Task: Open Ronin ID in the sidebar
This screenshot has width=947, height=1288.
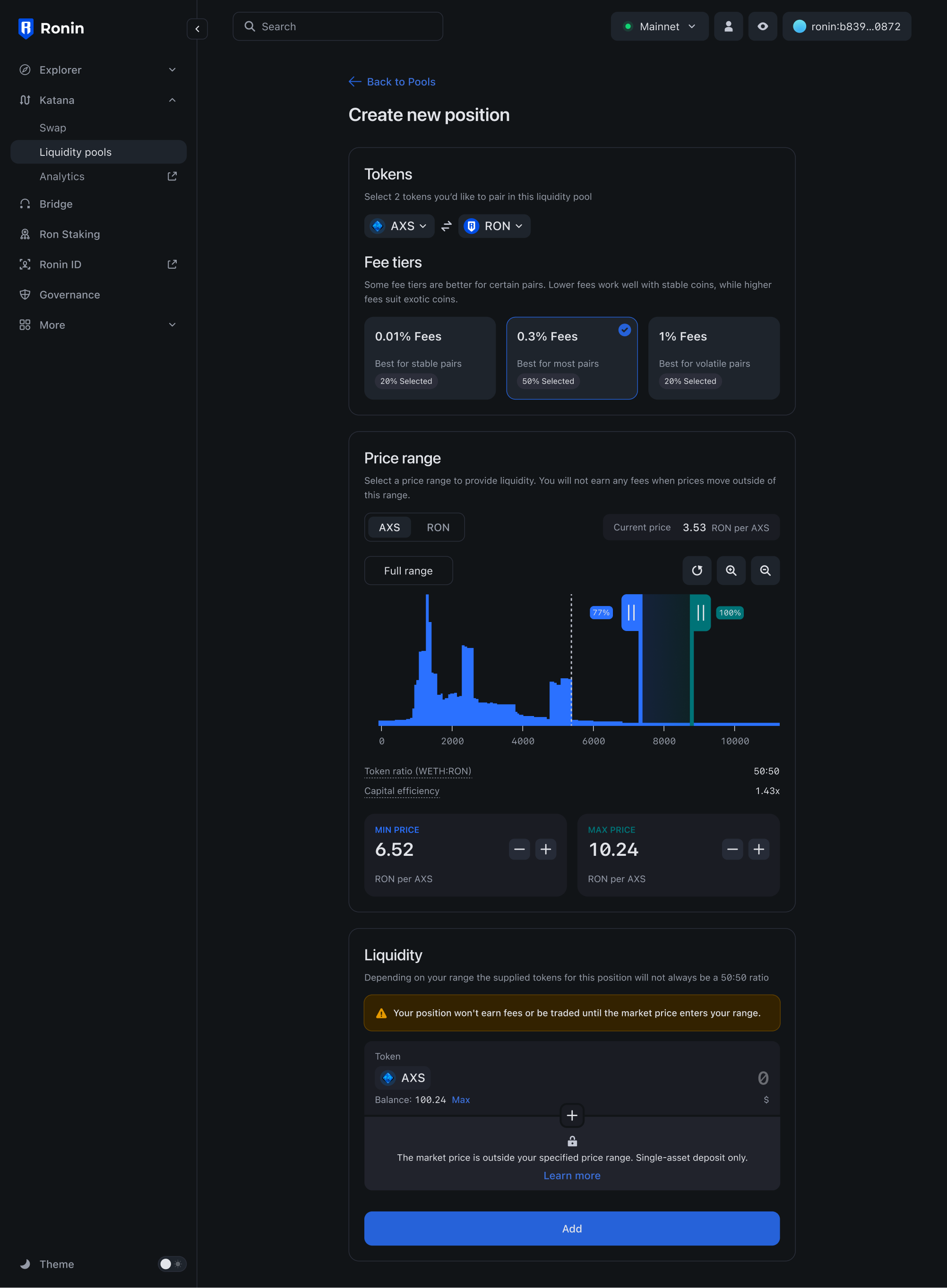Action: pyautogui.click(x=60, y=264)
